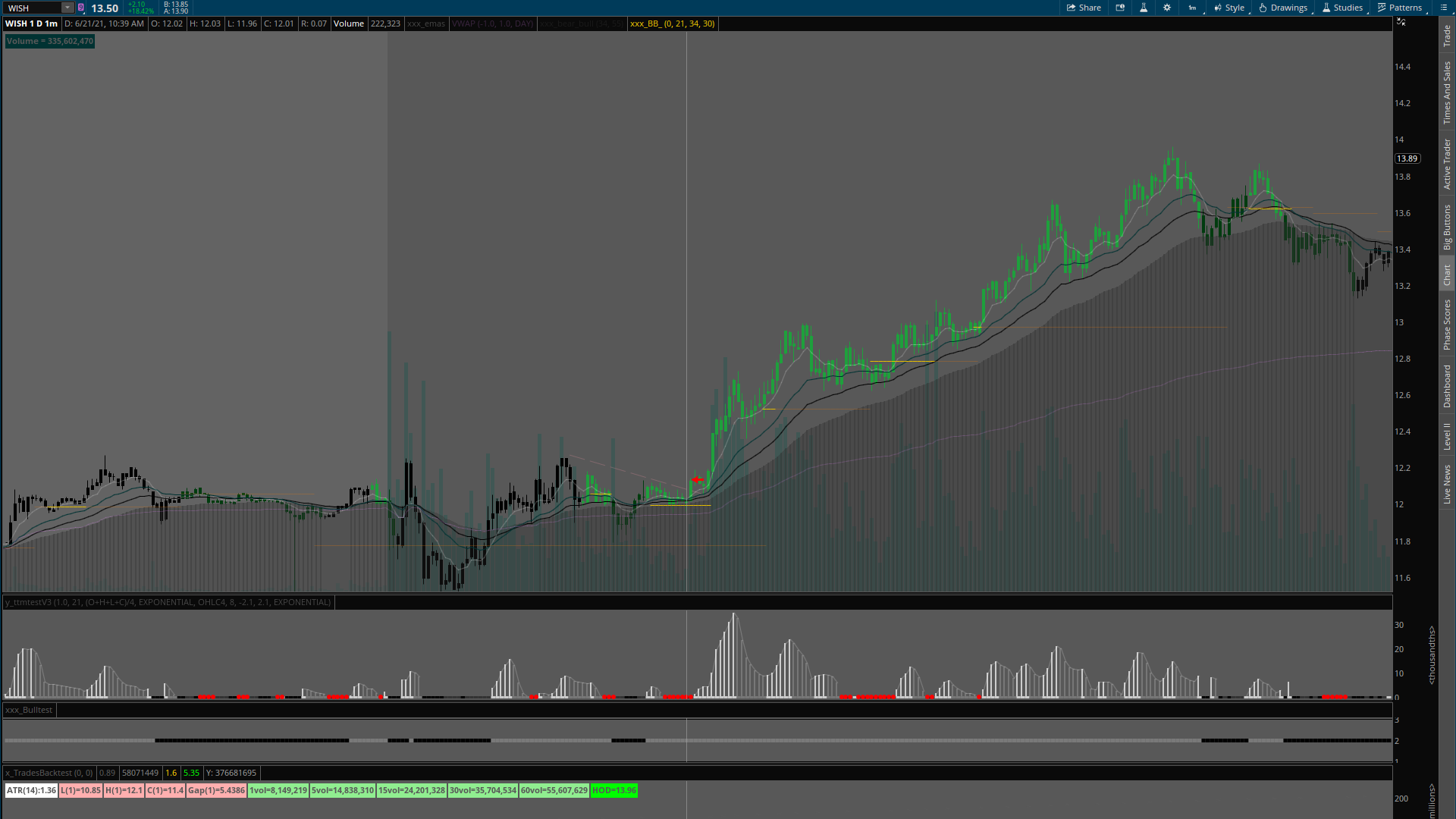Viewport: 1456px width, 819px height.
Task: Click the 13.89 price marker on axis
Action: point(1407,158)
